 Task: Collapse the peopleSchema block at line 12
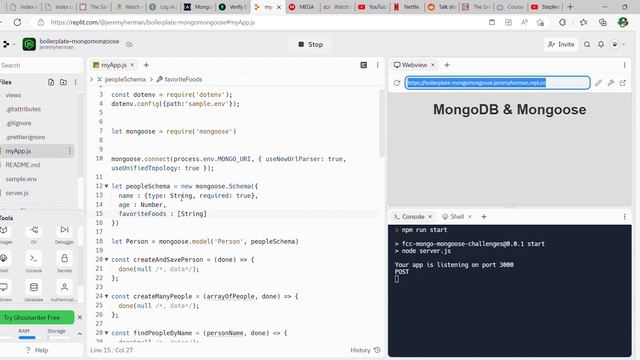107,186
